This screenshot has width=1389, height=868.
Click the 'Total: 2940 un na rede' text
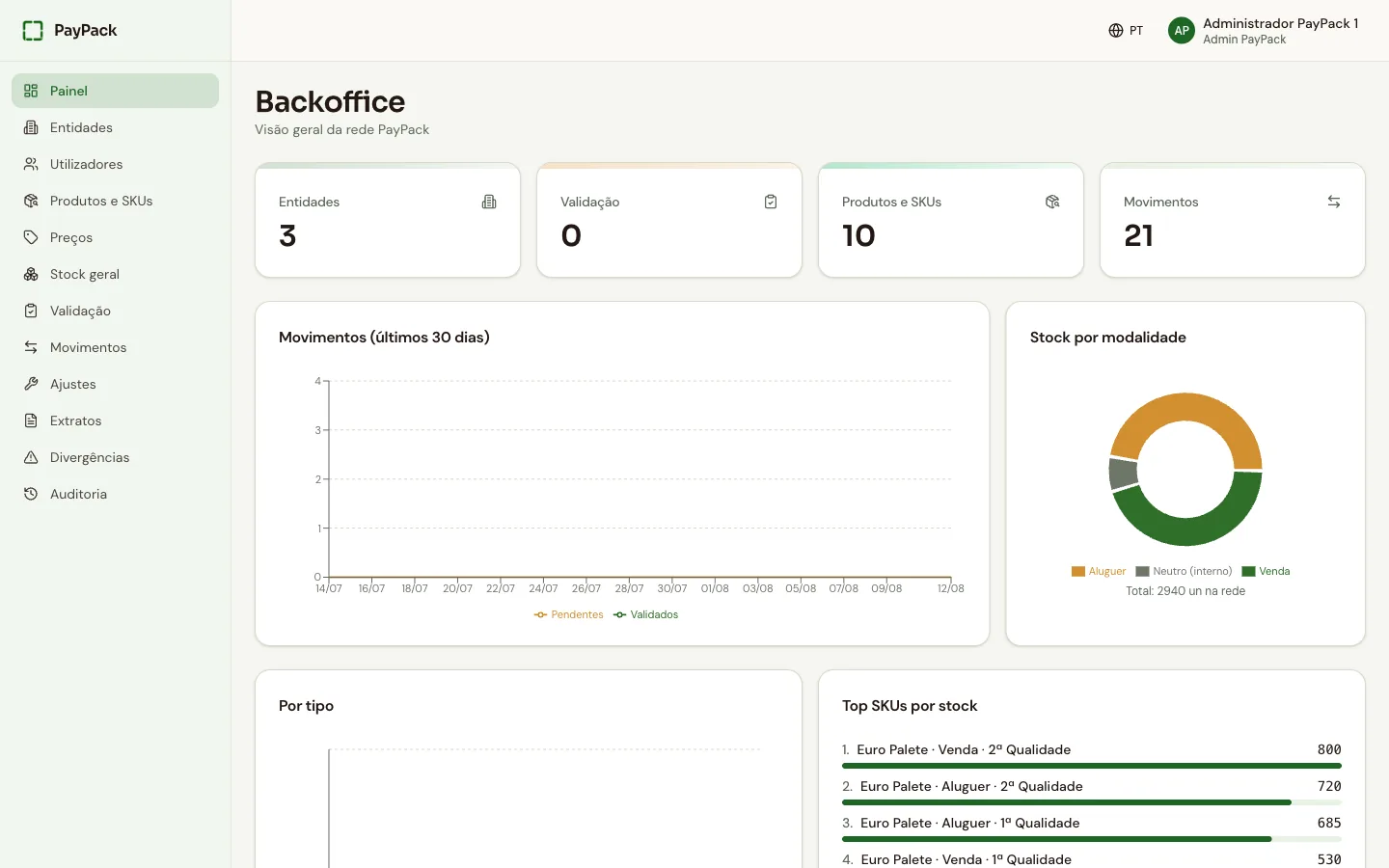pyautogui.click(x=1185, y=591)
